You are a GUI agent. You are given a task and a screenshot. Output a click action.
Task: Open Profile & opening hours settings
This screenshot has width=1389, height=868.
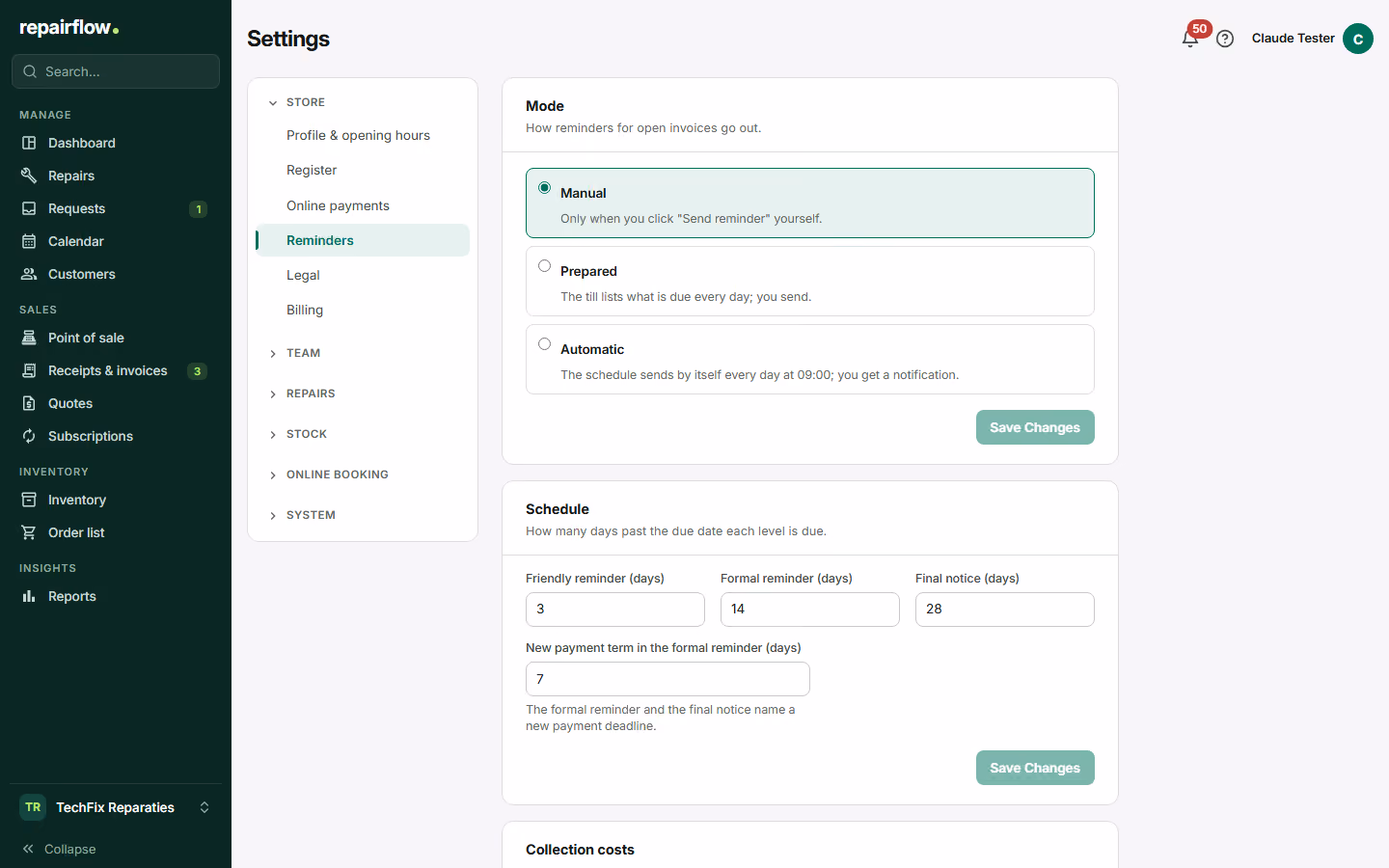(x=363, y=136)
